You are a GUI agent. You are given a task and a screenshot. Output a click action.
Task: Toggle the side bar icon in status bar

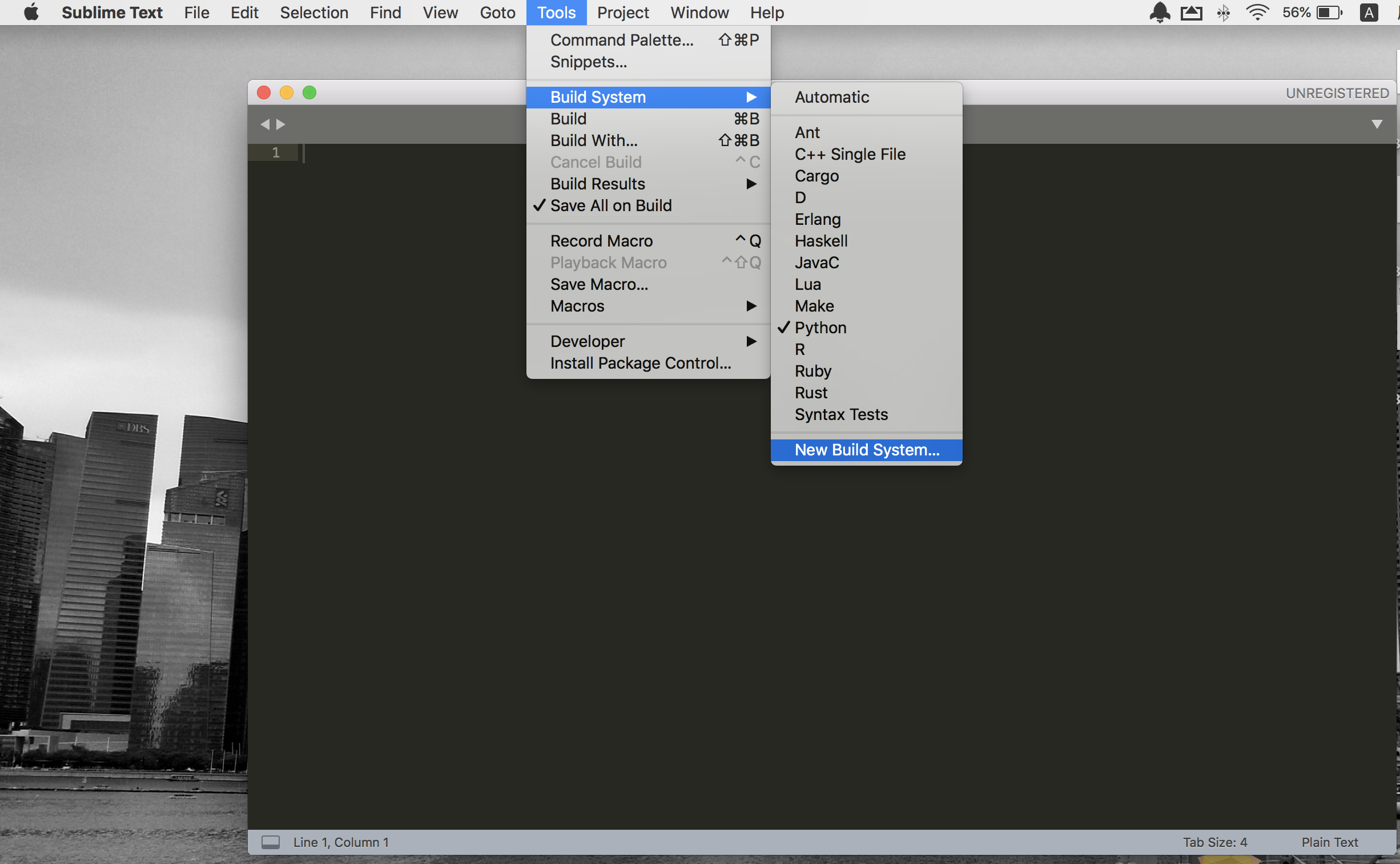click(x=271, y=842)
